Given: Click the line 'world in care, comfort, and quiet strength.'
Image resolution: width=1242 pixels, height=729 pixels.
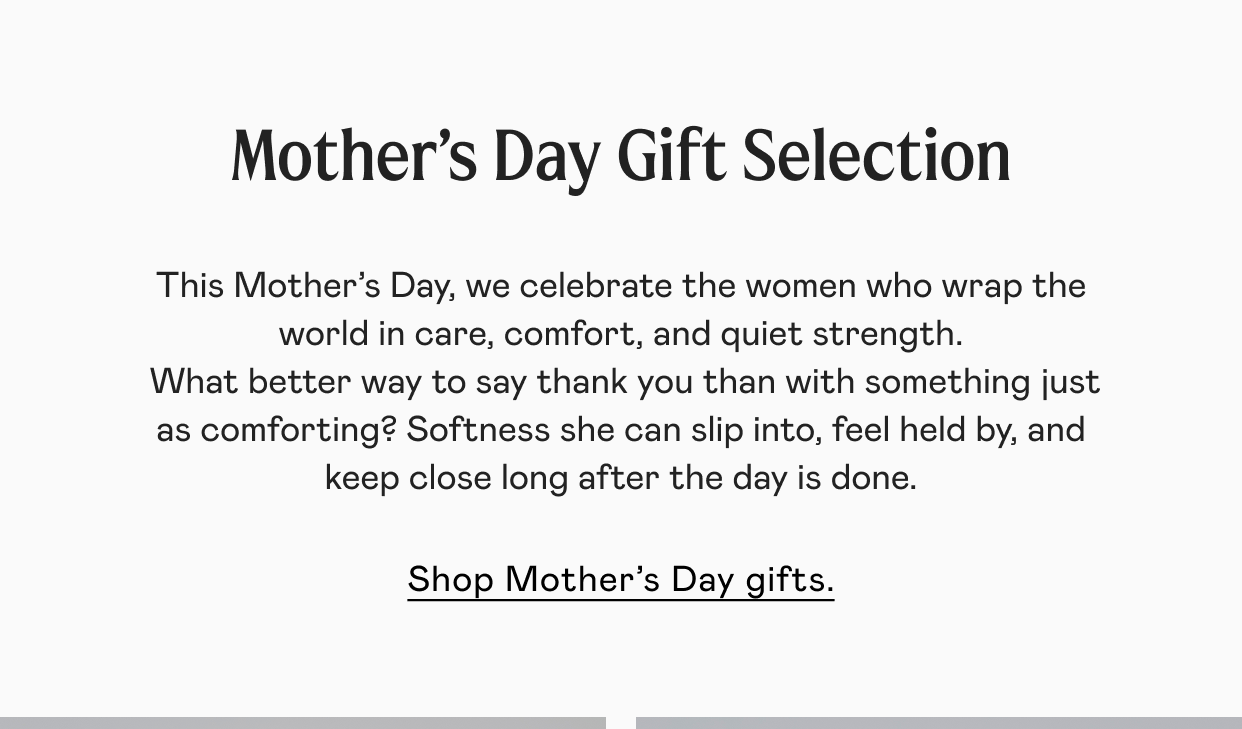Looking at the screenshot, I should [x=621, y=334].
